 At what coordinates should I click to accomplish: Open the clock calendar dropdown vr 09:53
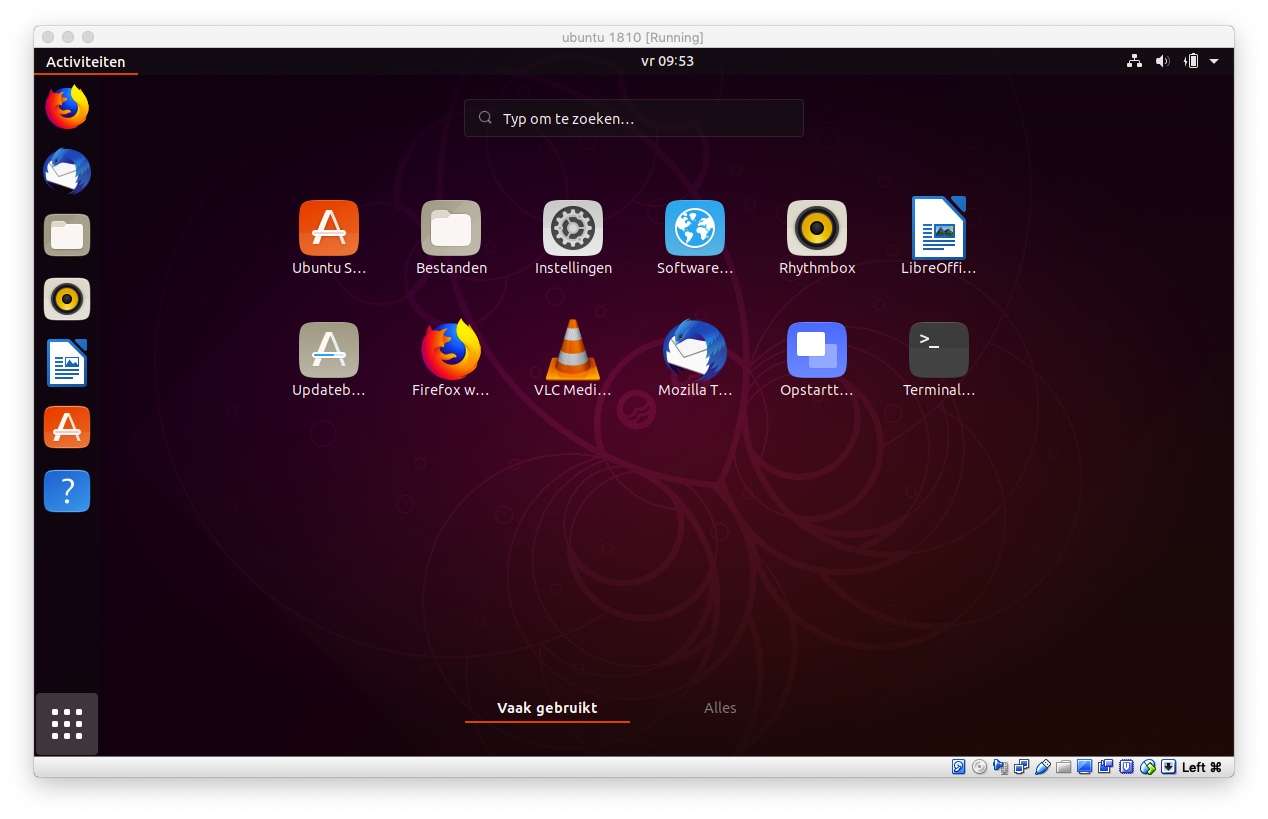pos(667,61)
